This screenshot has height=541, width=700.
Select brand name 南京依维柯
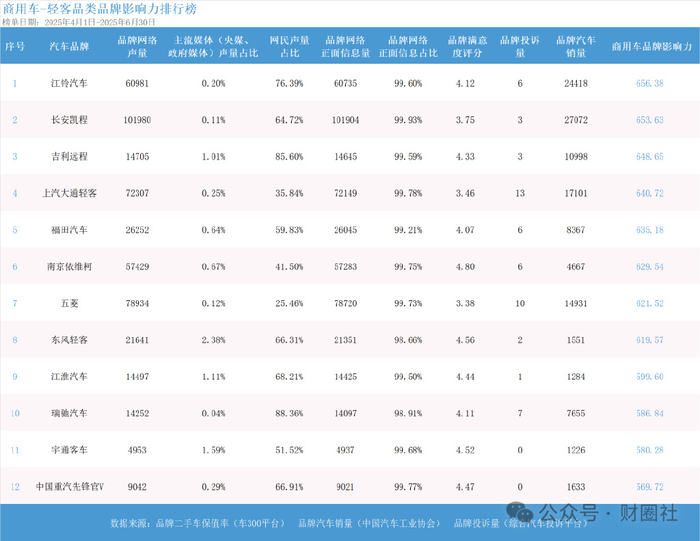click(69, 266)
